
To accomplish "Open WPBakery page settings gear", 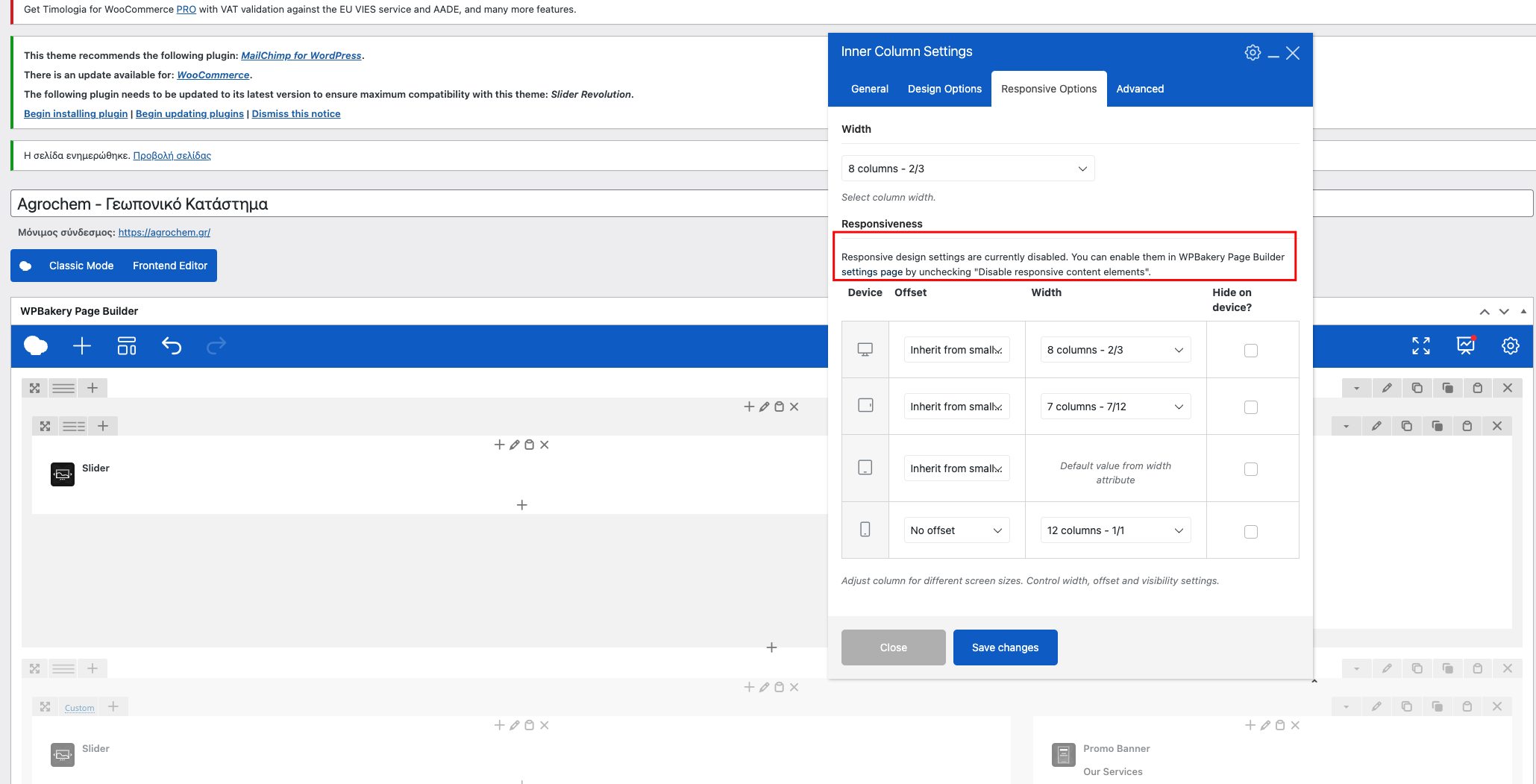I will [1511, 345].
